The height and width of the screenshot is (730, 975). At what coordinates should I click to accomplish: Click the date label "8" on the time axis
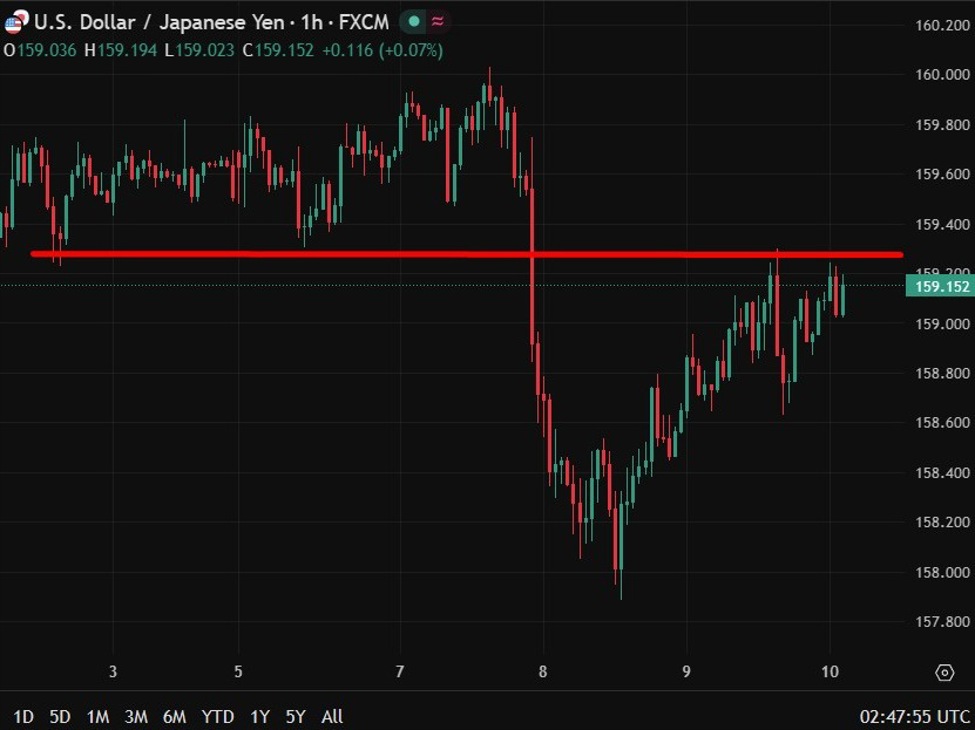click(545, 673)
